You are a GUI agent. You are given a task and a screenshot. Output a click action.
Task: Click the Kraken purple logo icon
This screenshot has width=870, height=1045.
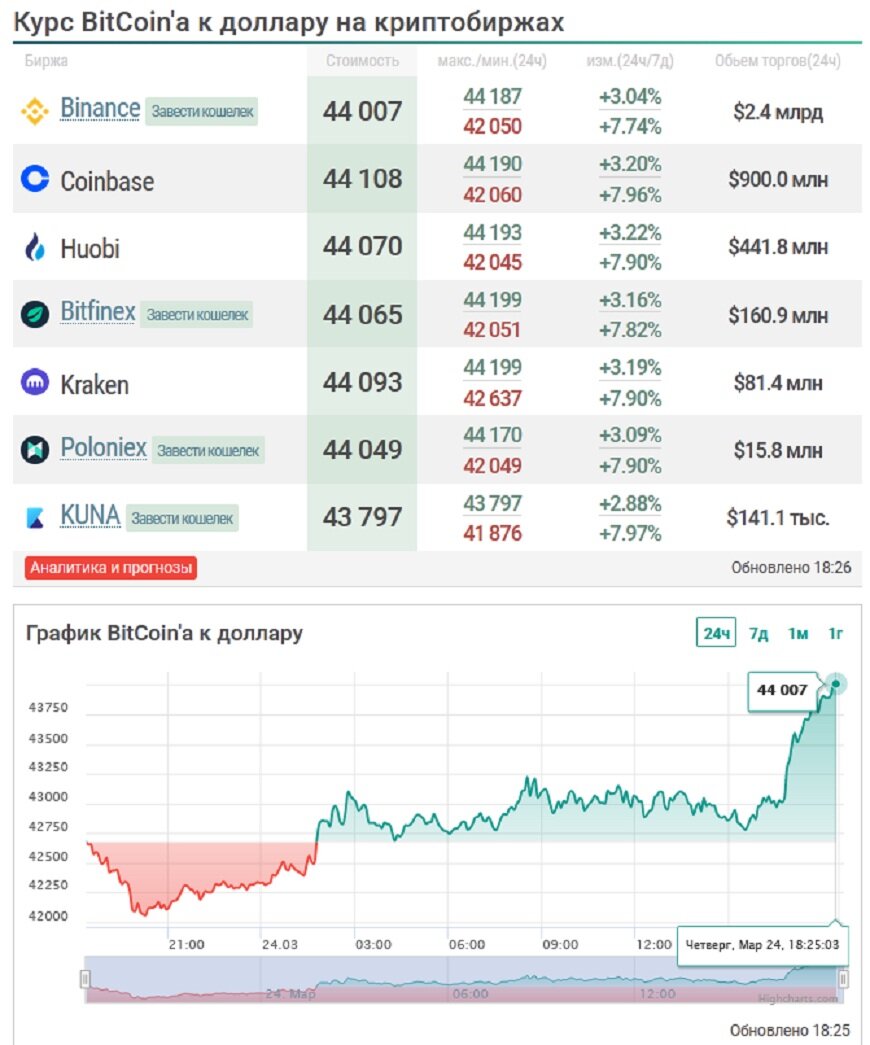pyautogui.click(x=35, y=382)
